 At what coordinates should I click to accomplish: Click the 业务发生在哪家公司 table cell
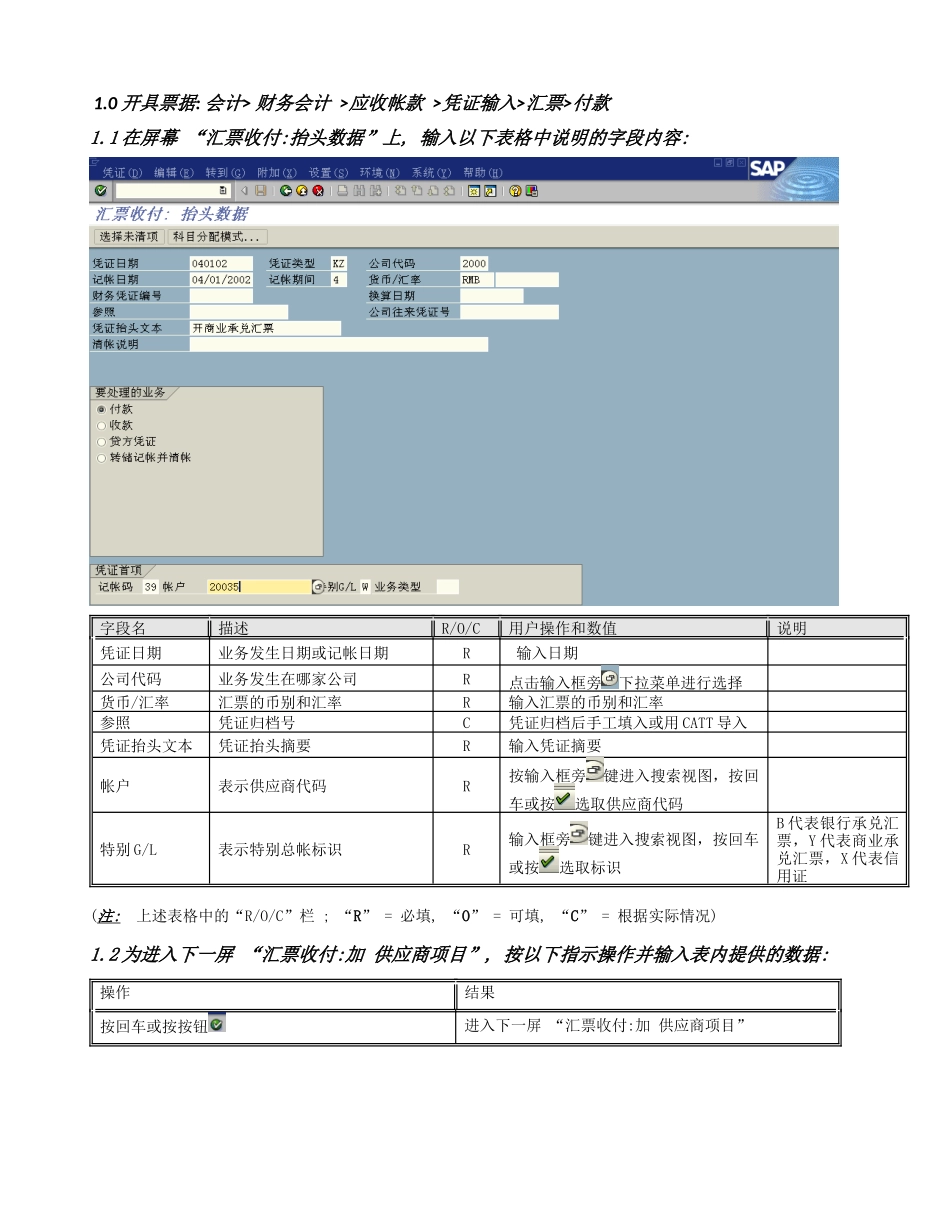tap(288, 679)
